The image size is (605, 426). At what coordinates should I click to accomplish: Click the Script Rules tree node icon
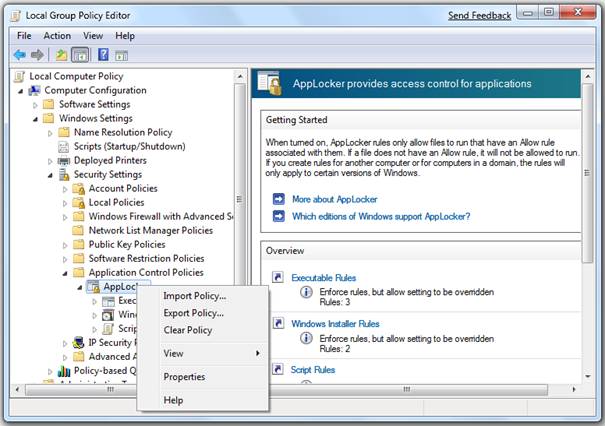click(x=108, y=329)
